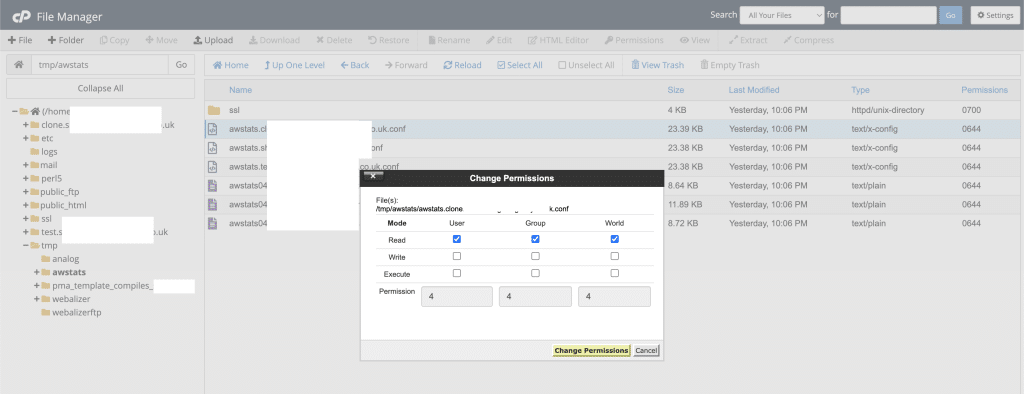Focus the tmp/awstats path field
The height and width of the screenshot is (394, 1024).
point(101,65)
